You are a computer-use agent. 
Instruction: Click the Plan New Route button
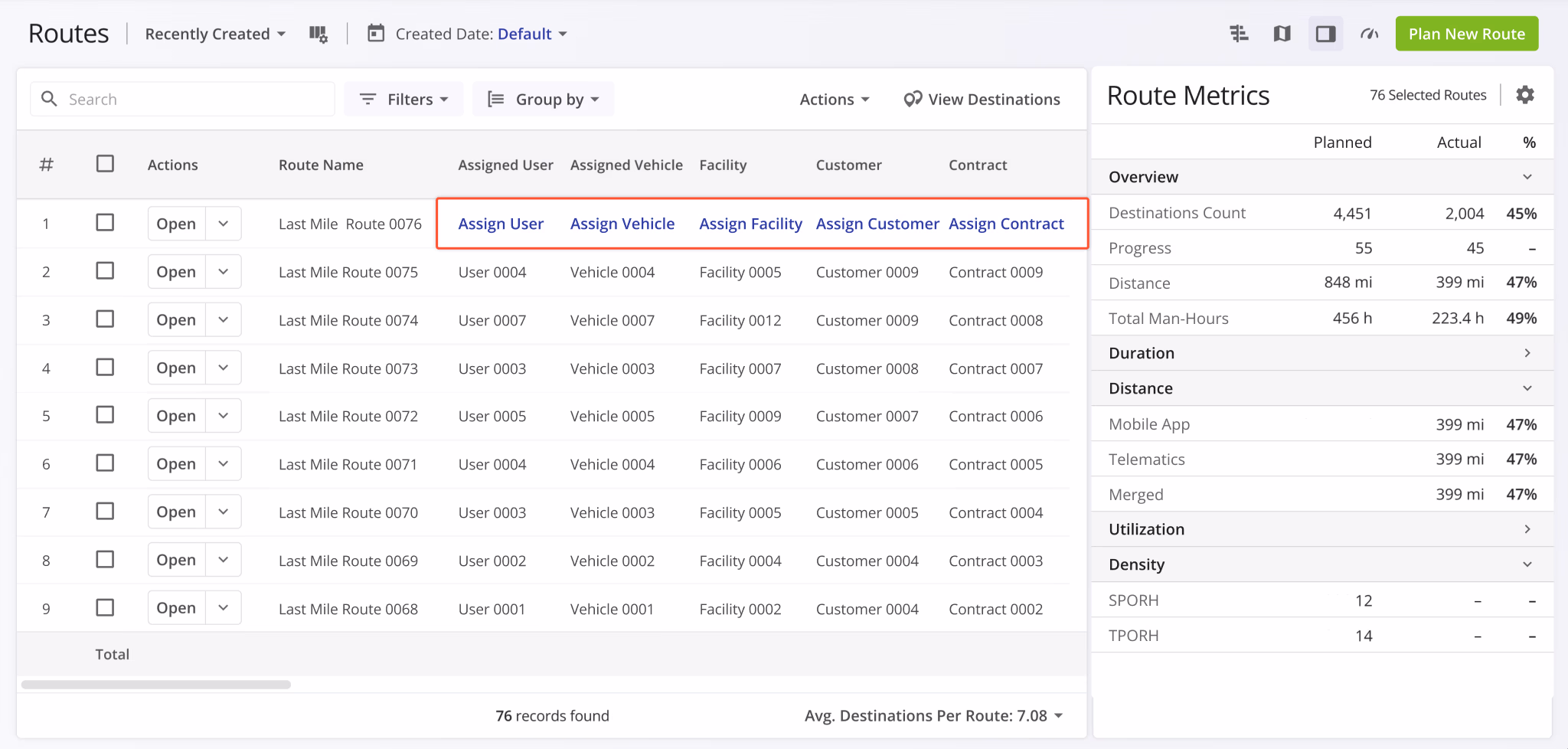pyautogui.click(x=1465, y=33)
